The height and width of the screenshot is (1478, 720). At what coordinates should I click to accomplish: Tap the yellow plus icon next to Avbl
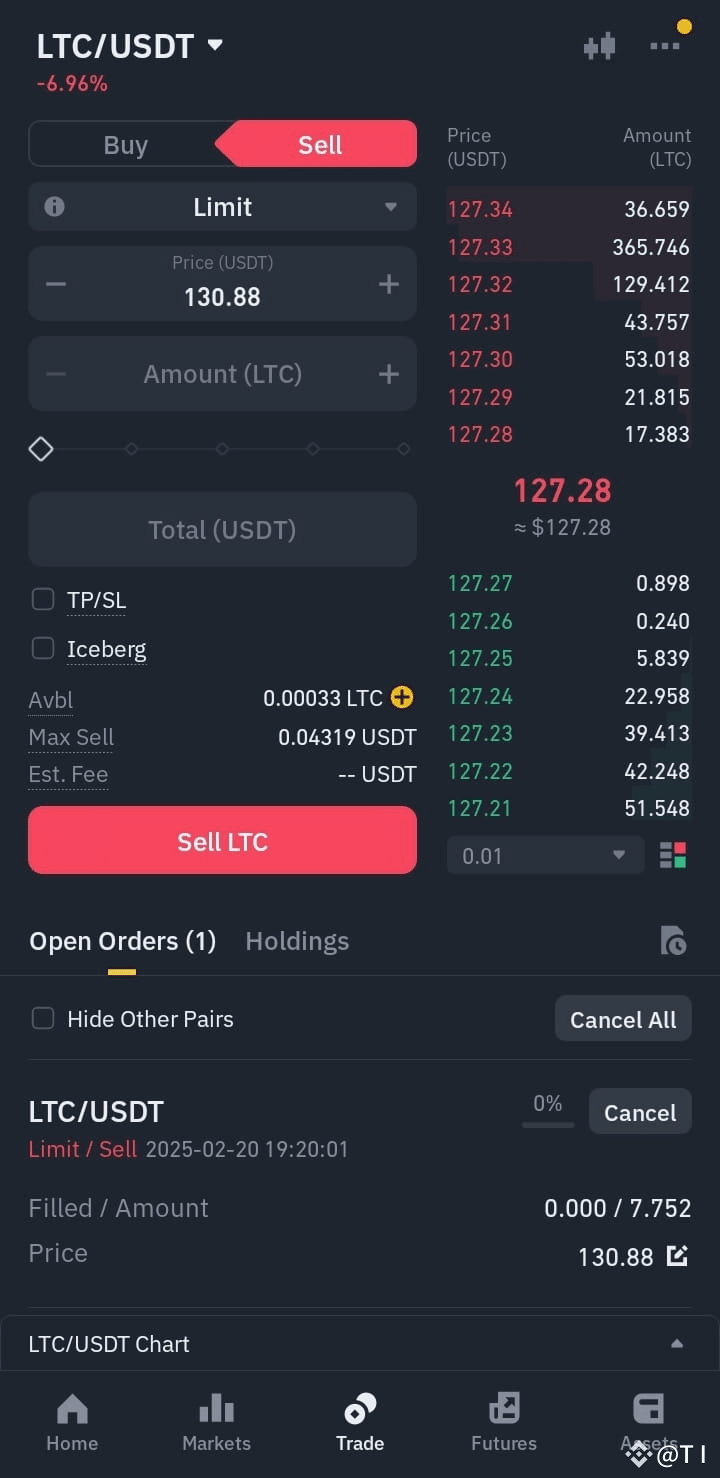(x=402, y=697)
